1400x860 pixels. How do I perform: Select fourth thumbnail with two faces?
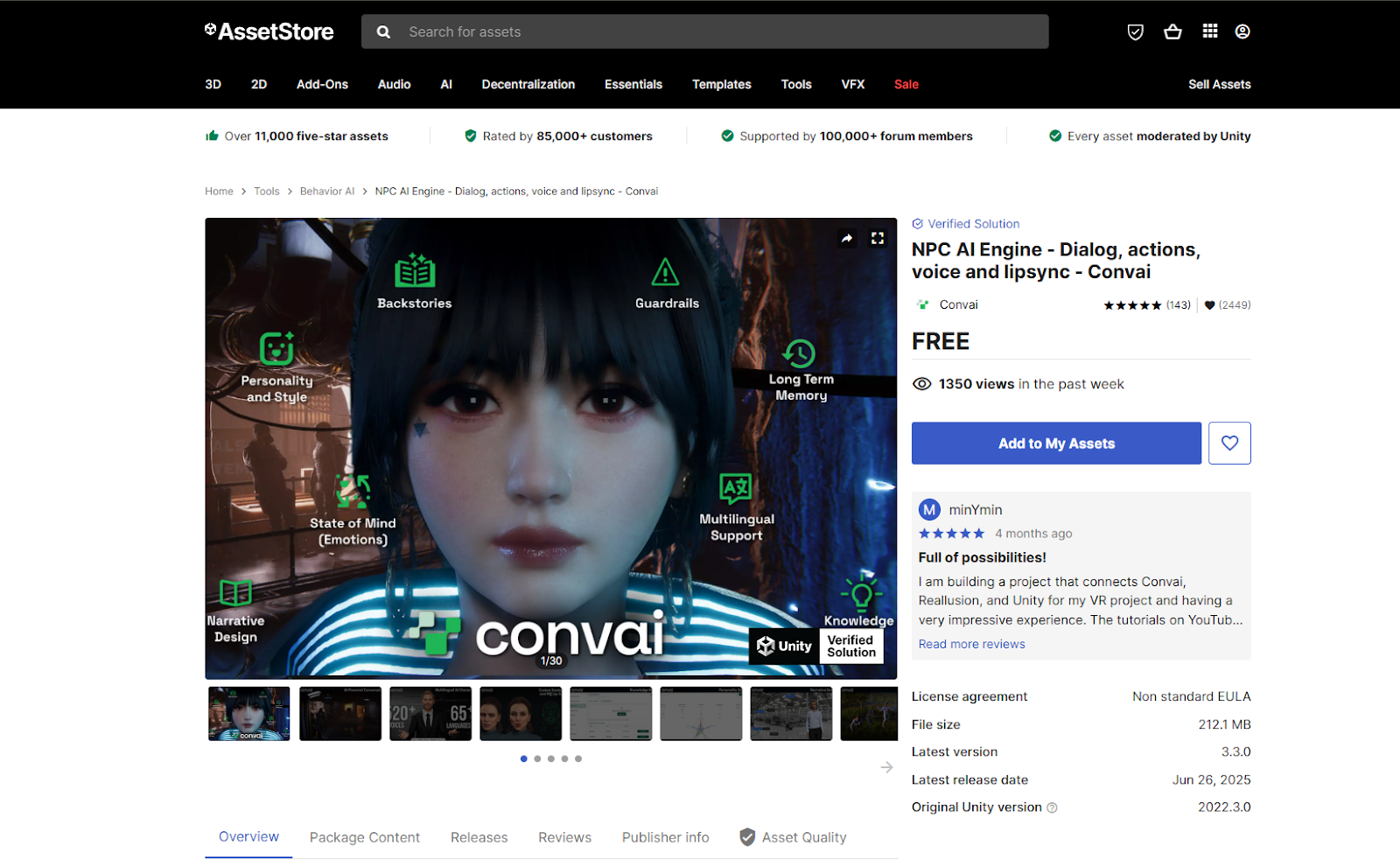coord(521,714)
